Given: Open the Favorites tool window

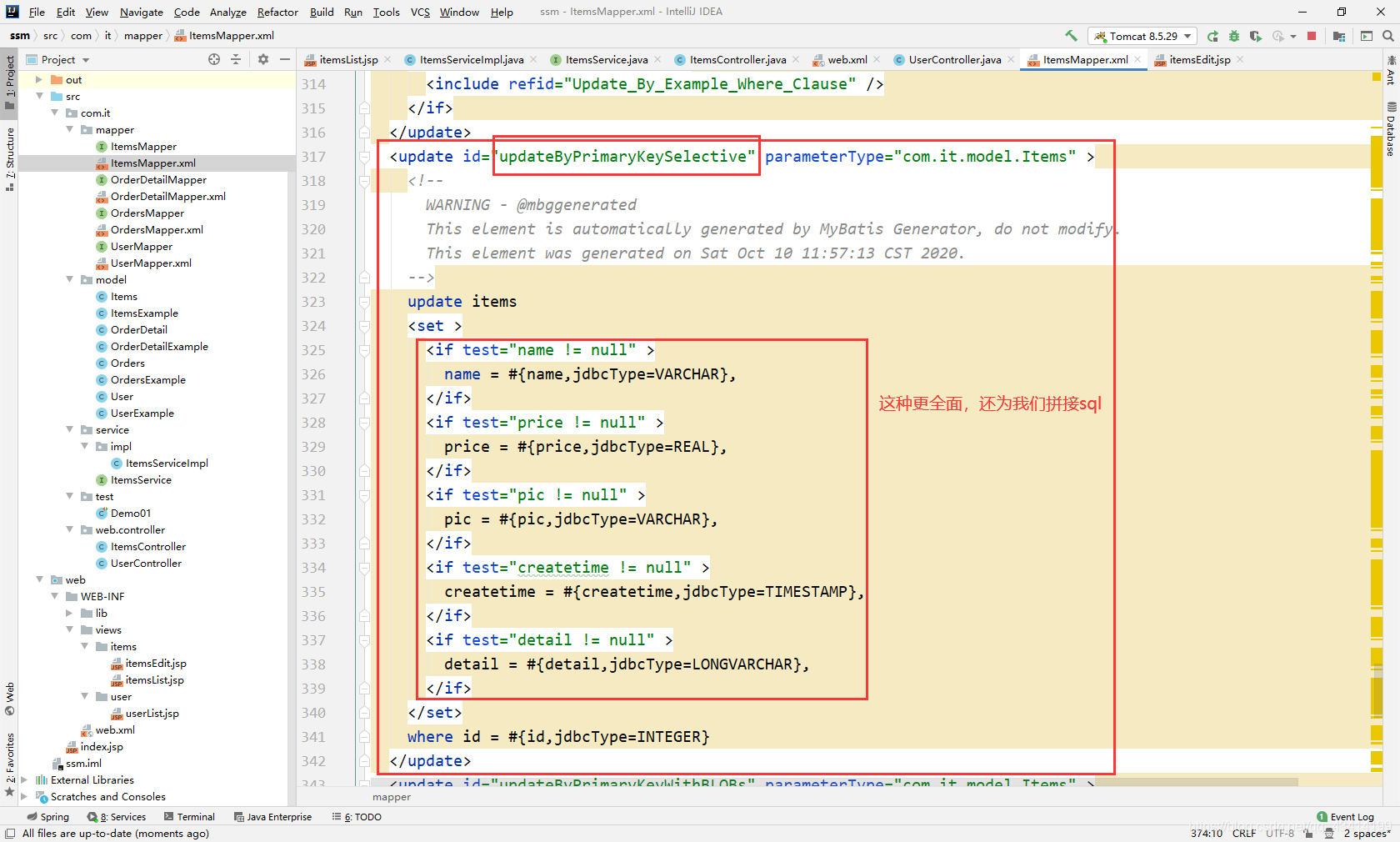Looking at the screenshot, I should [x=9, y=764].
